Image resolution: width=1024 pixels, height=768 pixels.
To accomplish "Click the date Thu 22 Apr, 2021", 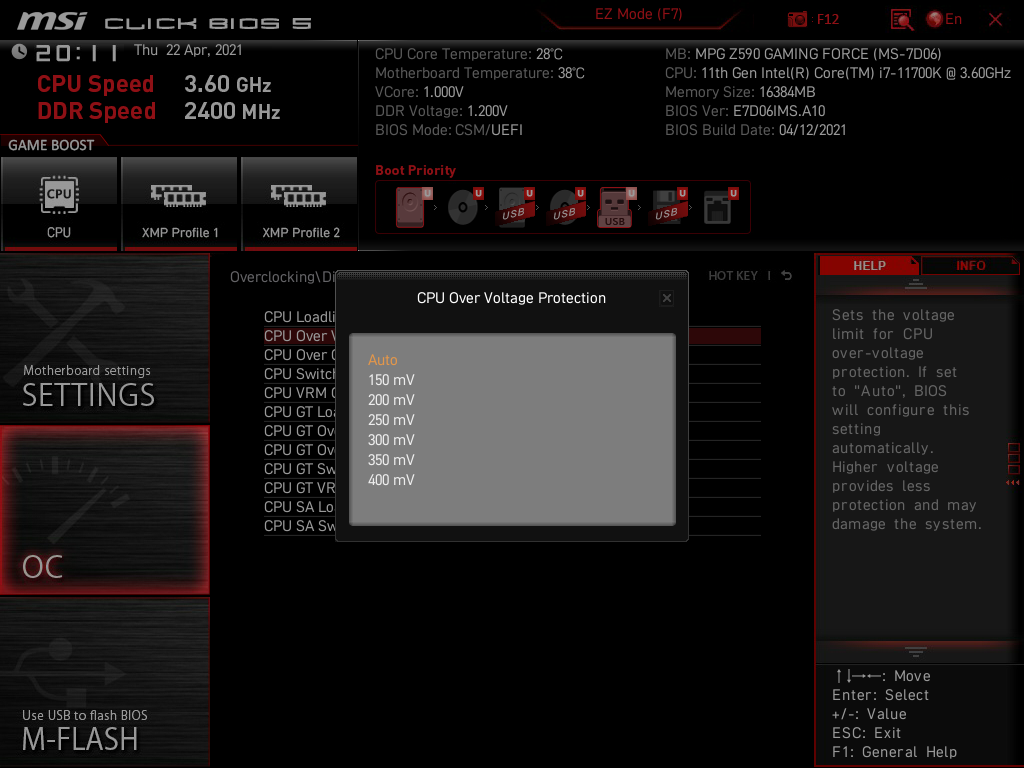I will [188, 50].
